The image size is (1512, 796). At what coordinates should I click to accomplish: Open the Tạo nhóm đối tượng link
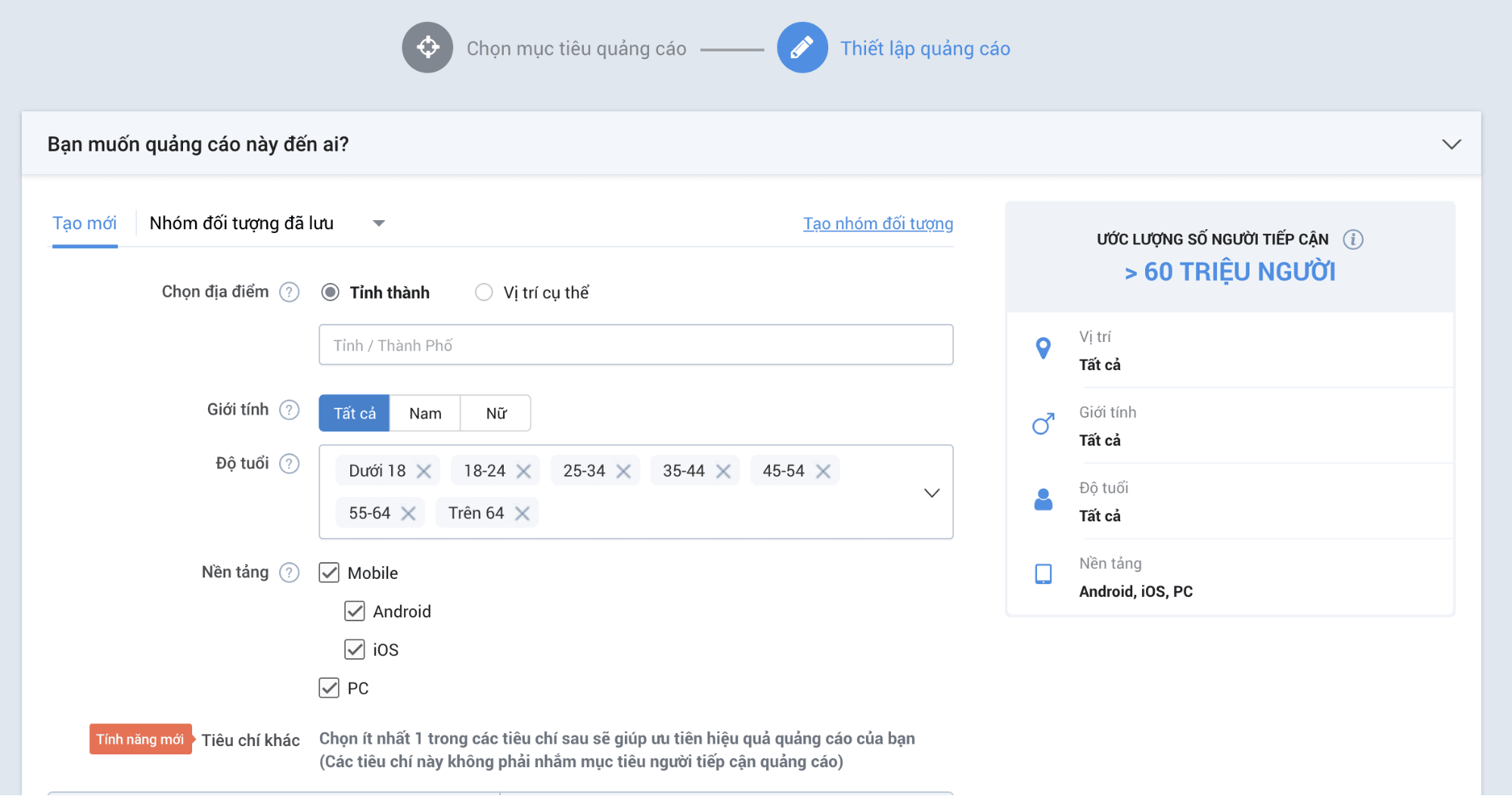878,224
